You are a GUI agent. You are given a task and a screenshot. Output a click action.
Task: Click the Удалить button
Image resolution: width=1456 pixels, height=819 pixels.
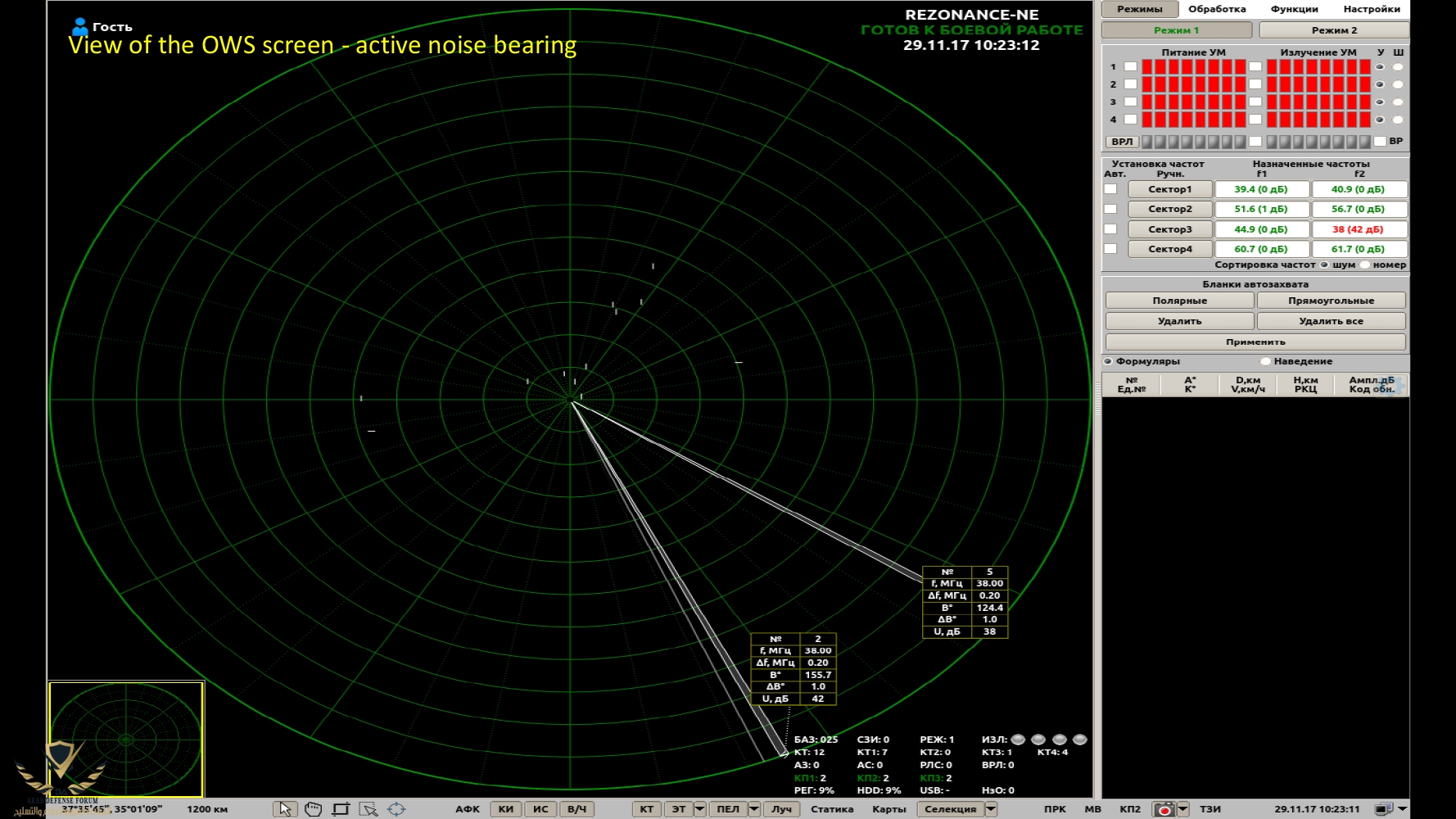pos(1179,321)
